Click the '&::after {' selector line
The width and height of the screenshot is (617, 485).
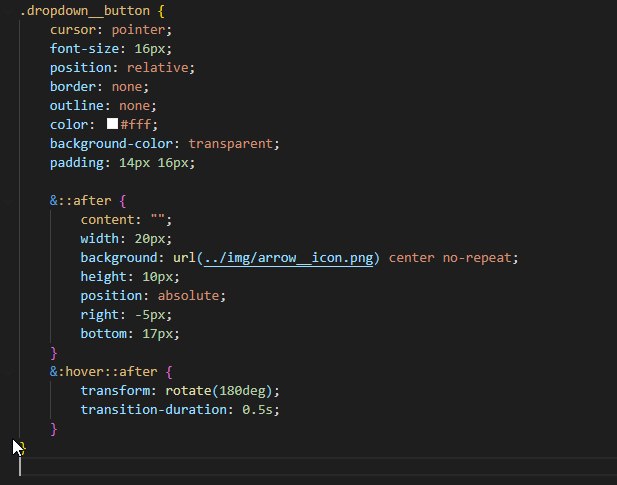[x=88, y=201]
